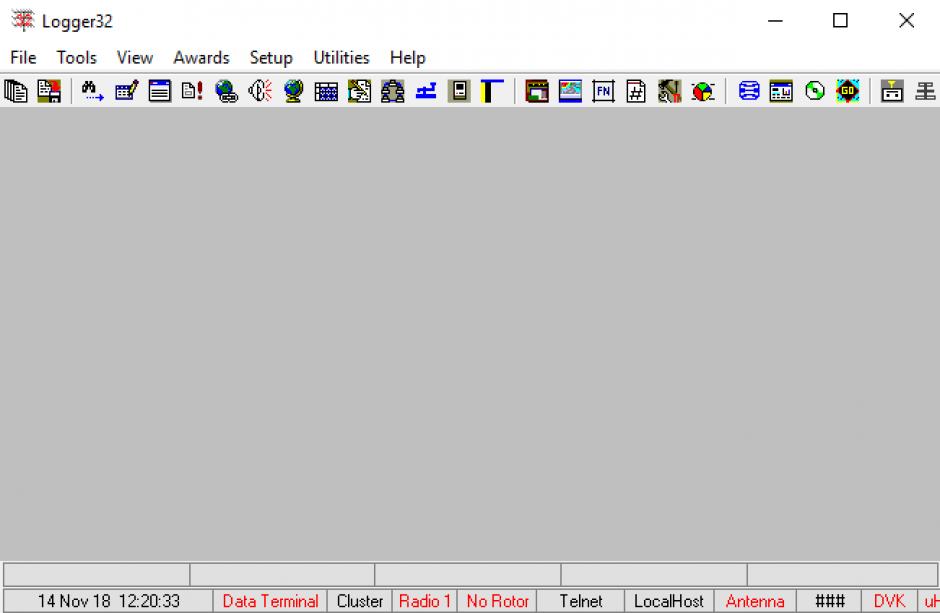Click the Logger32 title bar icon
The width and height of the screenshot is (940, 613).
coord(23,20)
